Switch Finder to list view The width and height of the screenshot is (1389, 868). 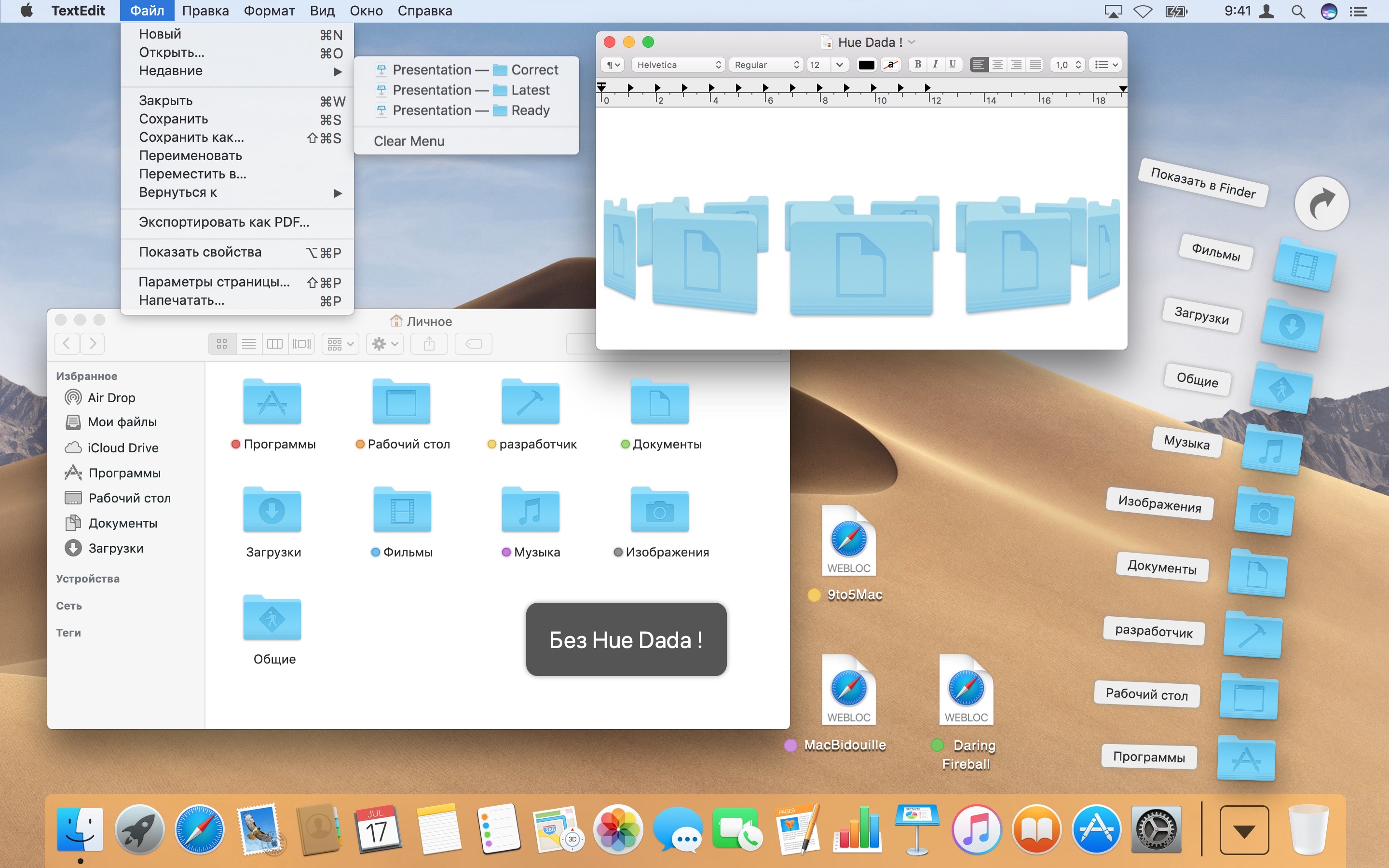pyautogui.click(x=248, y=344)
